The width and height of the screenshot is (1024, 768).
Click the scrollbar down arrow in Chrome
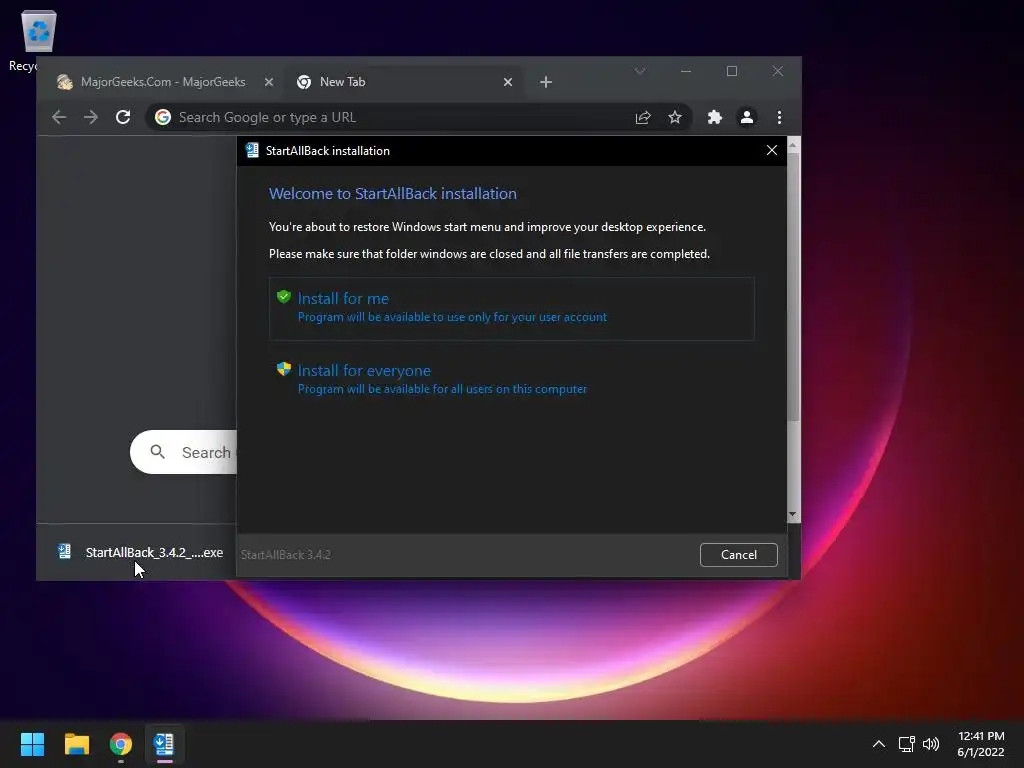(x=793, y=515)
